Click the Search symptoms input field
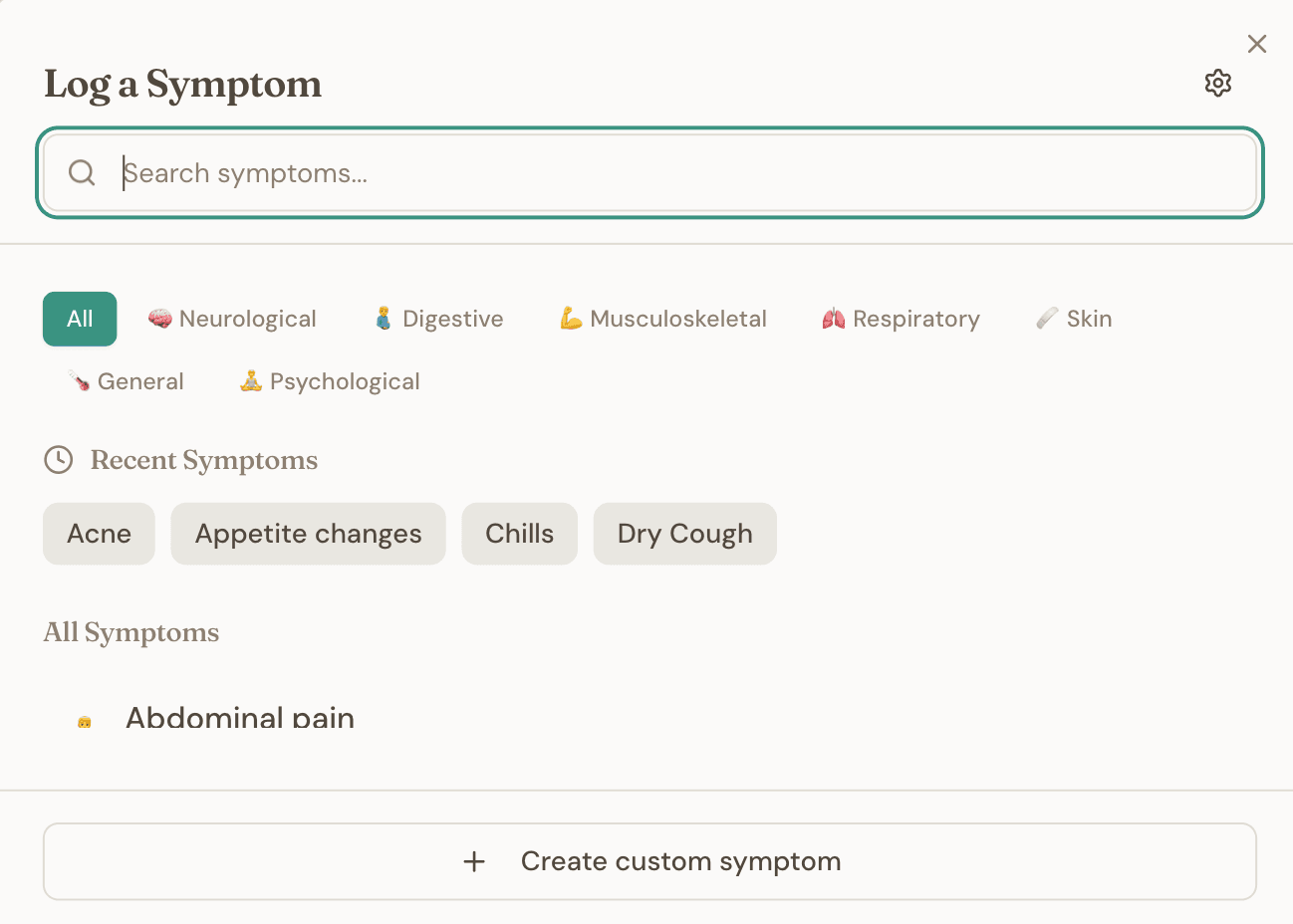 click(x=647, y=172)
